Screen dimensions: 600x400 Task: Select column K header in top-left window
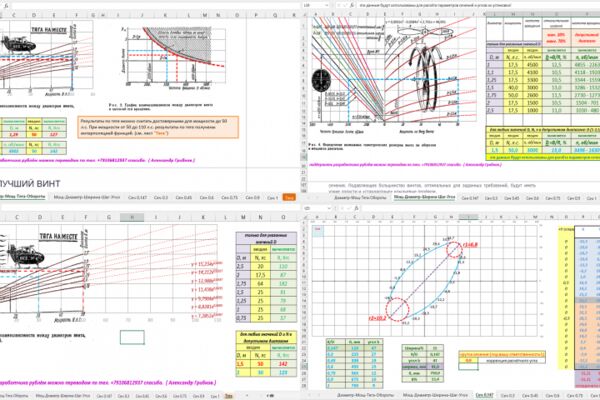coord(165,15)
